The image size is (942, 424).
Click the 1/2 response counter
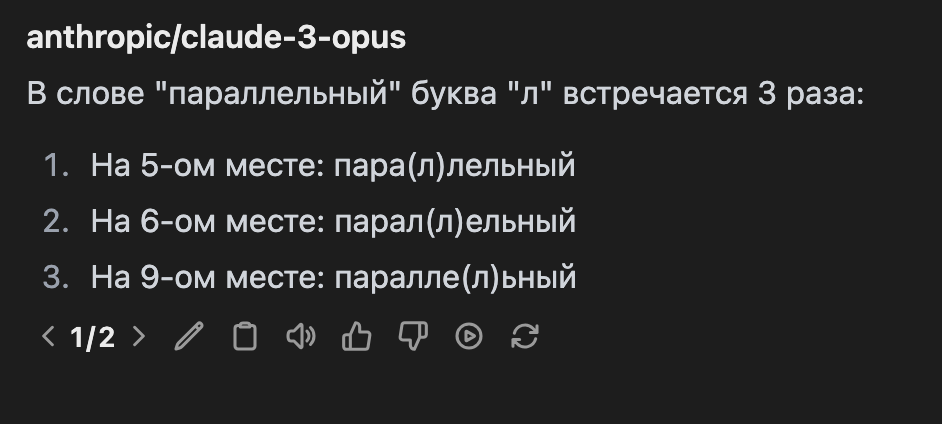click(x=93, y=337)
